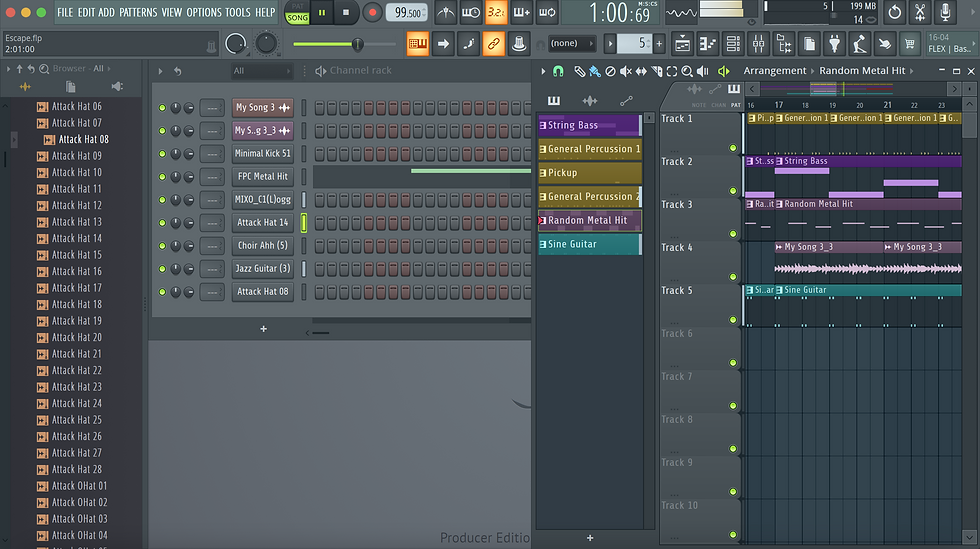Viewport: 980px width, 549px height.
Task: Toggle the playlist magnet snap icon
Action: (x=558, y=71)
